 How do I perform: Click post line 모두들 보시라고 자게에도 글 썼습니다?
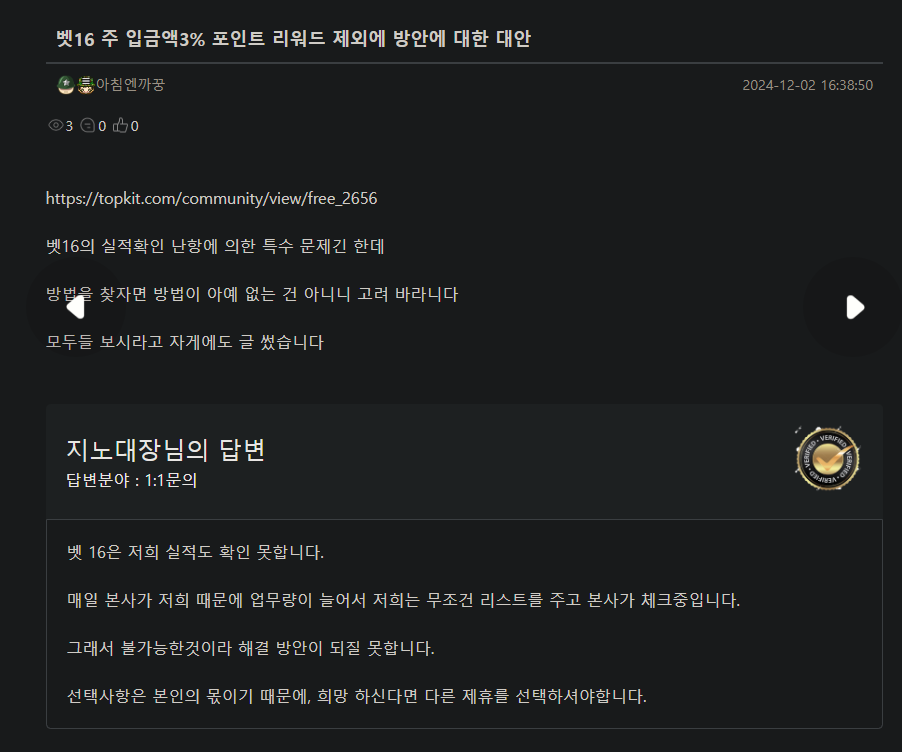click(x=185, y=342)
